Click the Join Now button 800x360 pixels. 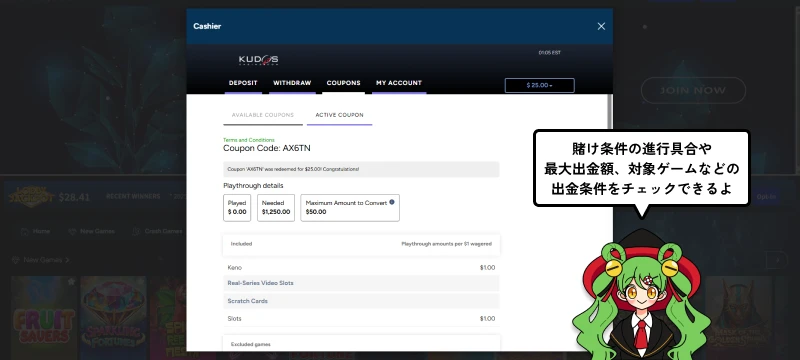(693, 90)
